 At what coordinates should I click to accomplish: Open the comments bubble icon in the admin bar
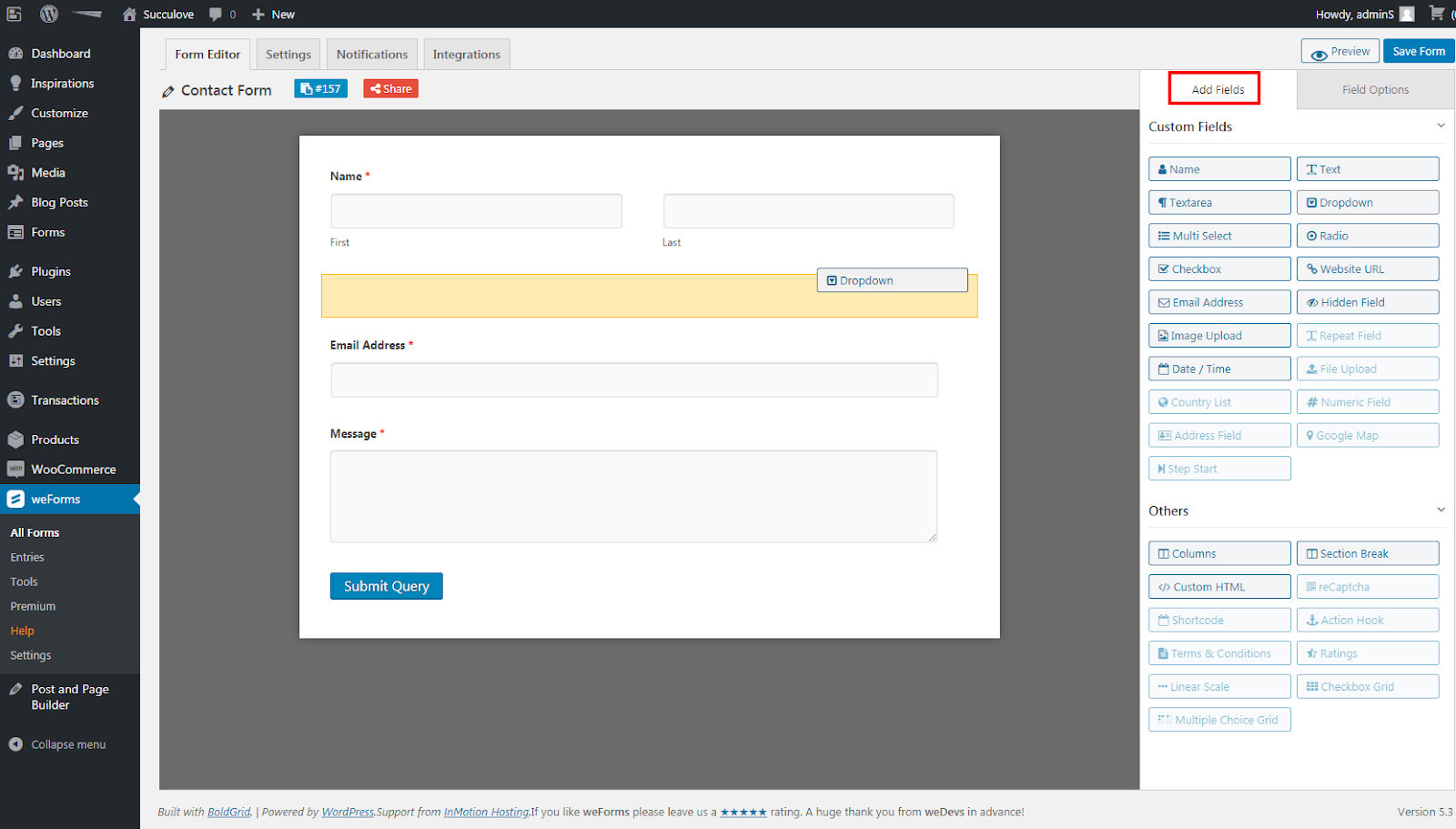click(x=216, y=15)
